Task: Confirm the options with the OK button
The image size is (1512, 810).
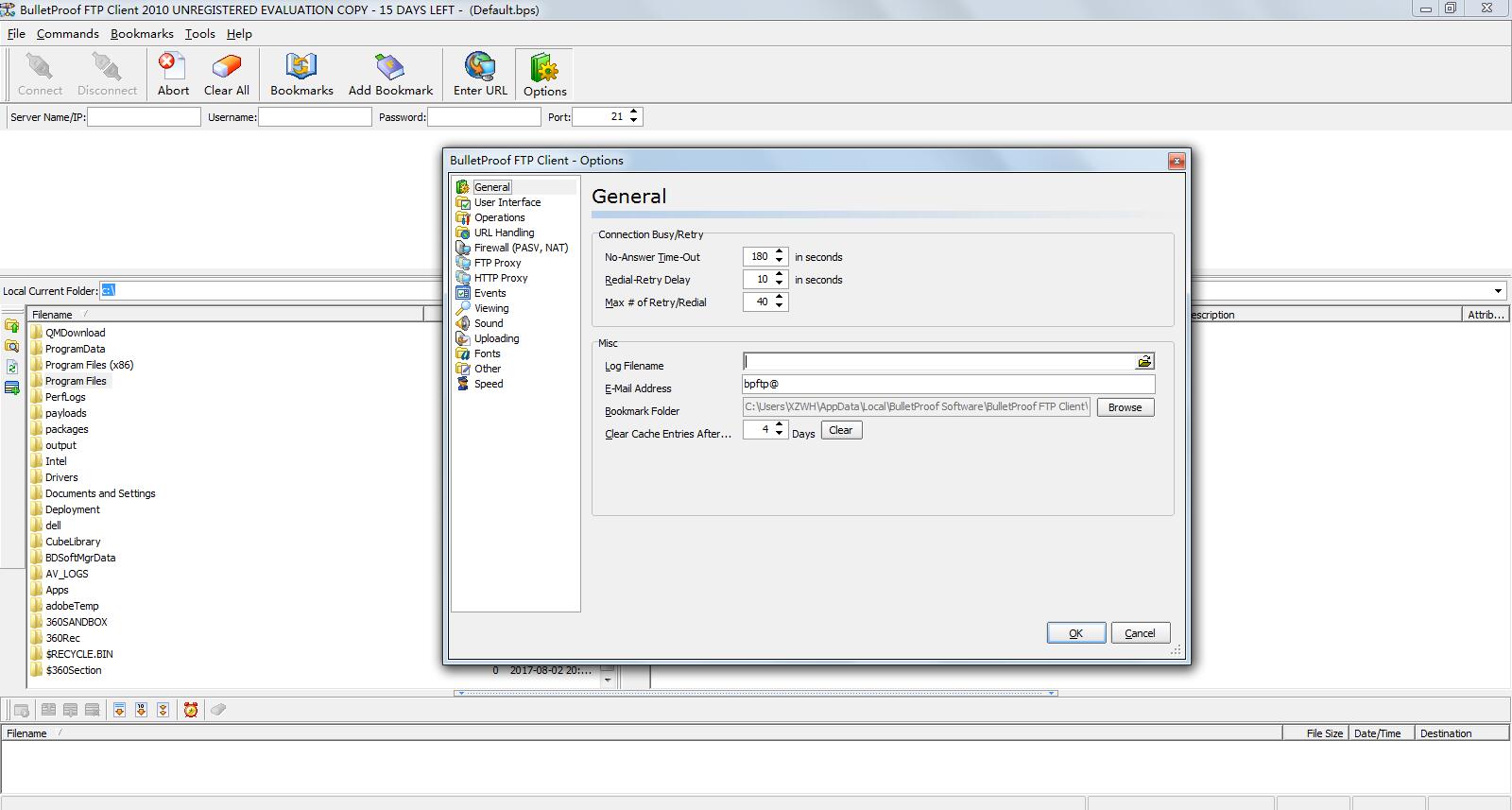Action: tap(1075, 633)
